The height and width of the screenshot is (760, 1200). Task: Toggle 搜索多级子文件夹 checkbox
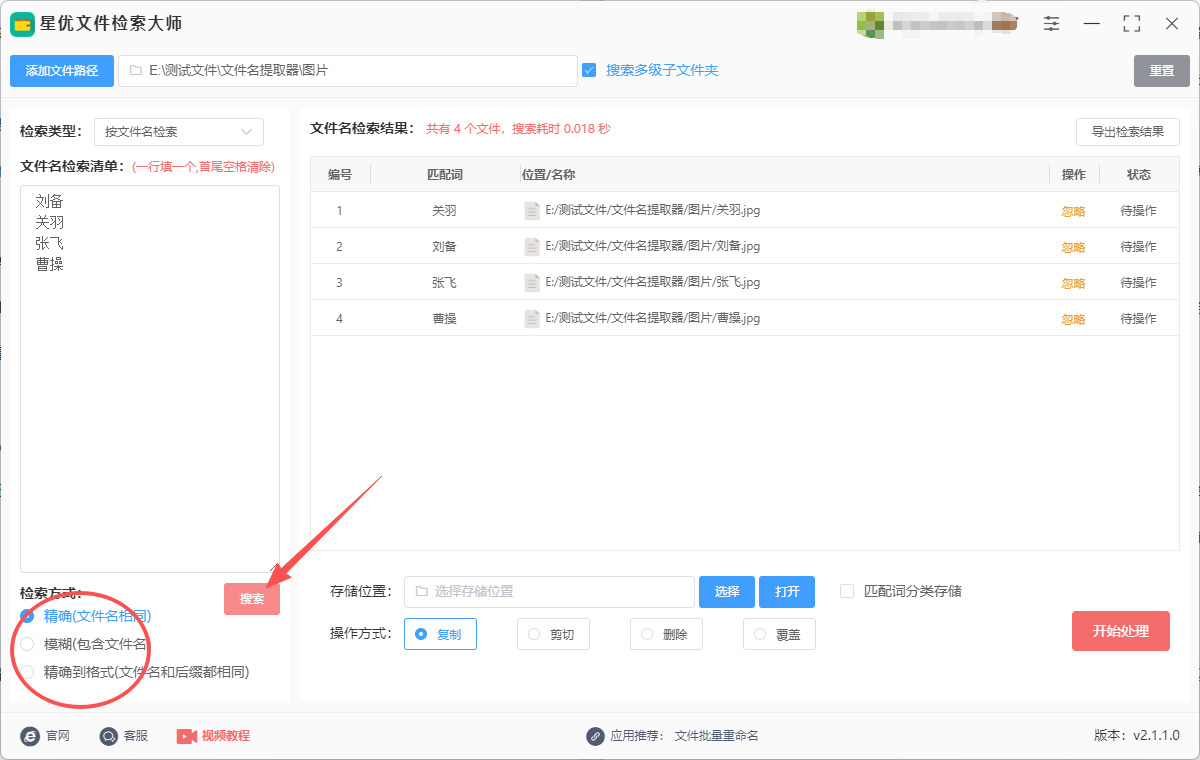point(589,70)
